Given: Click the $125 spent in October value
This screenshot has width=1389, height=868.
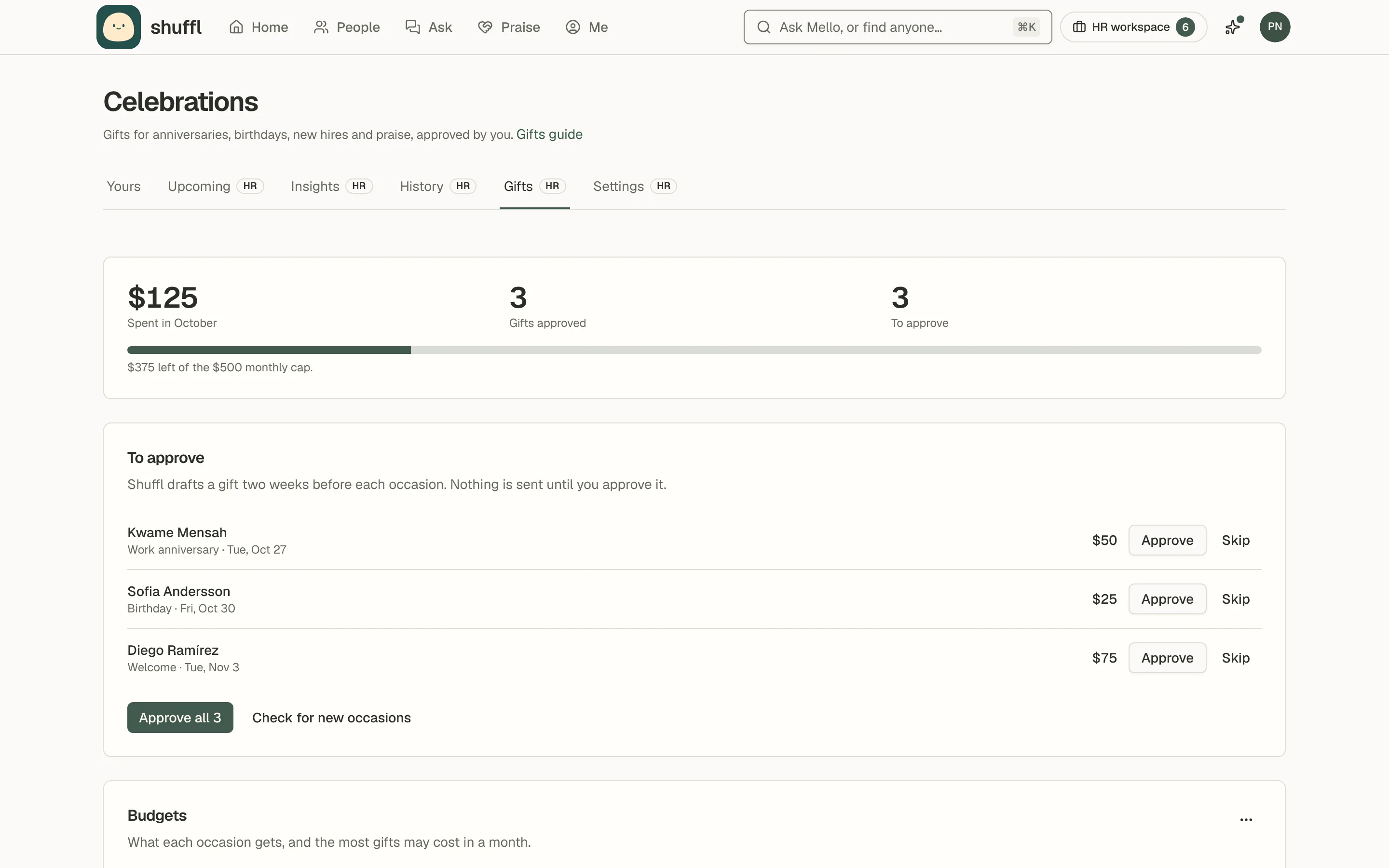Looking at the screenshot, I should (163, 298).
